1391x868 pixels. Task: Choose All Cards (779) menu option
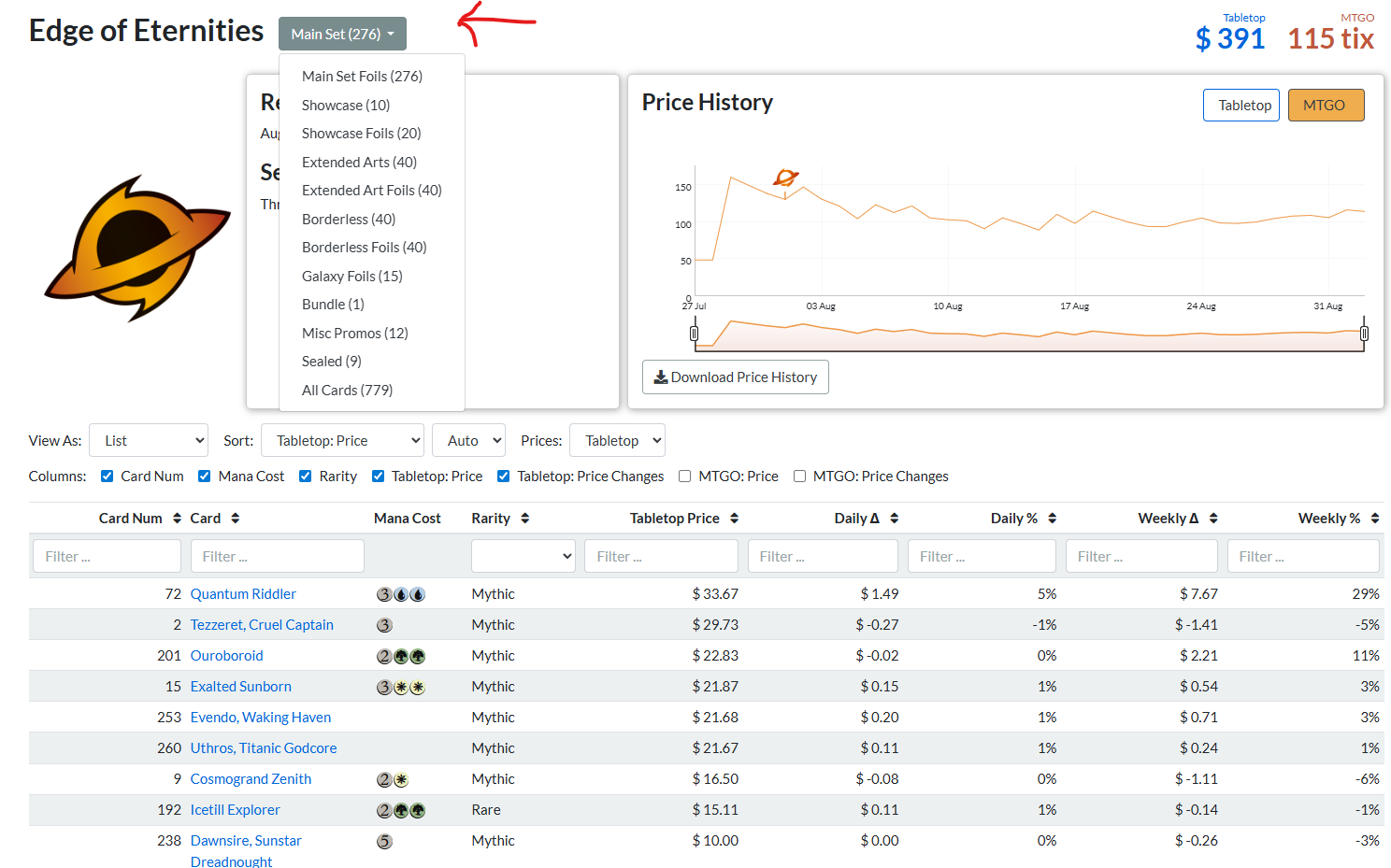pos(347,391)
